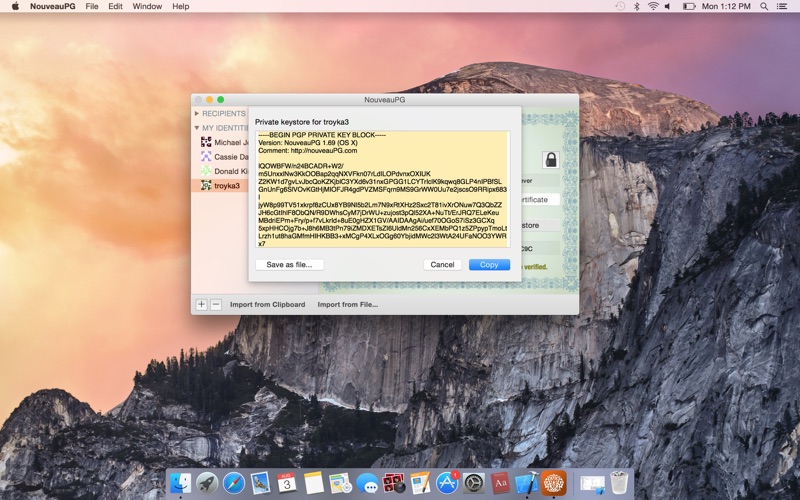Open Spotlight search in the menu bar
This screenshot has height=500, width=800.
click(x=764, y=6)
